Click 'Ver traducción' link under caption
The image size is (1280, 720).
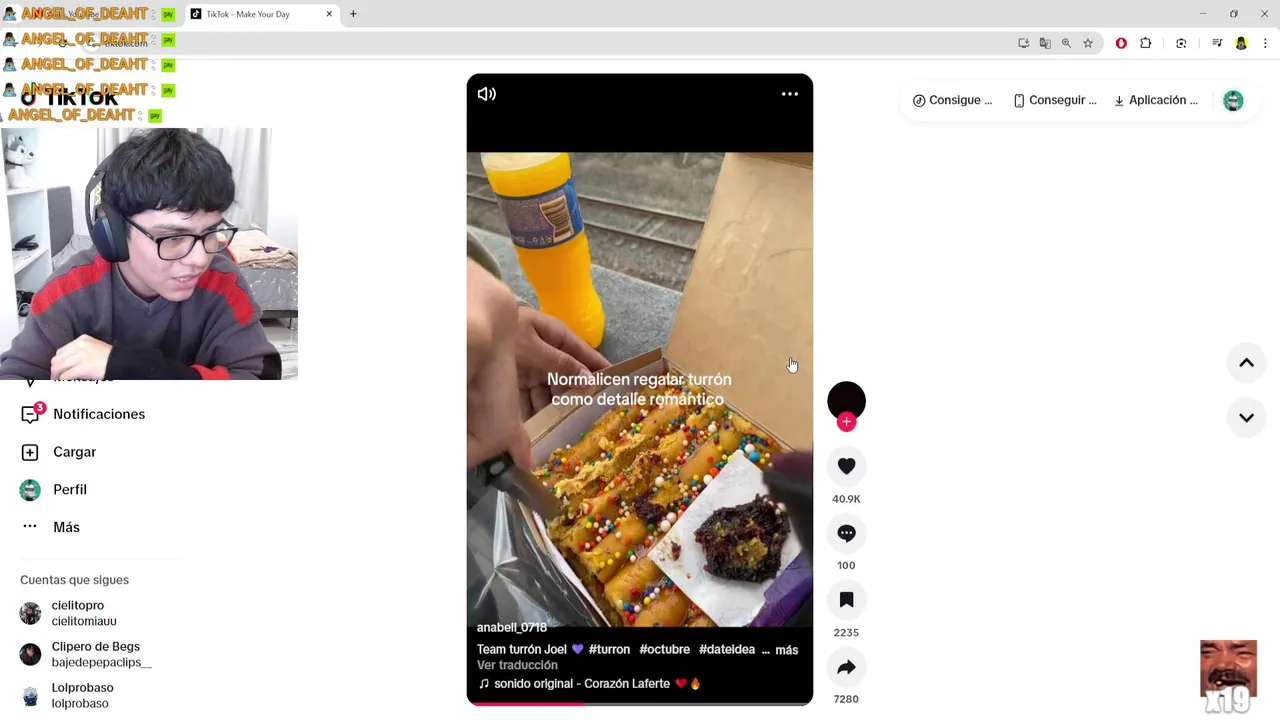point(517,666)
